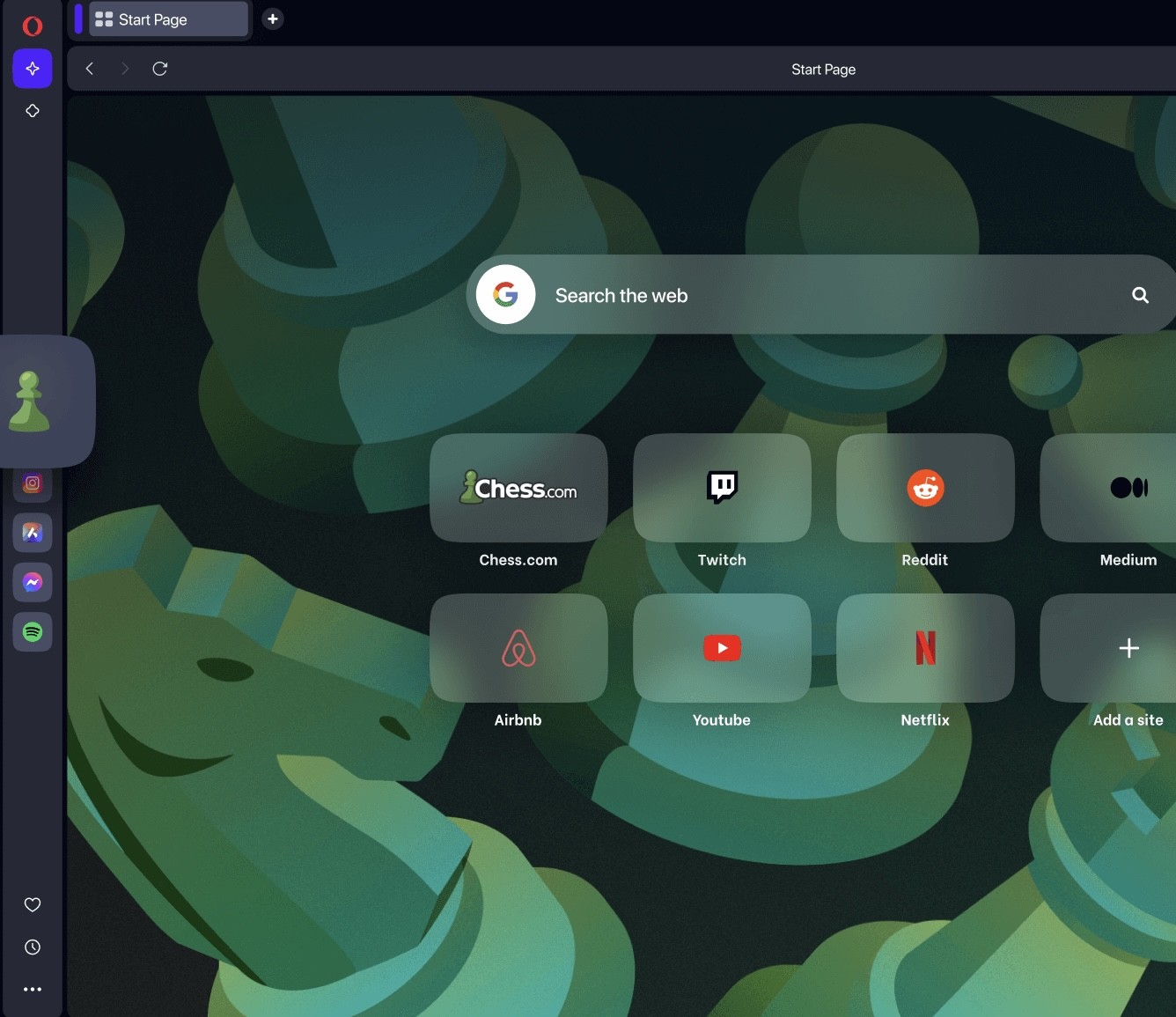
Task: Open a new tab with plus button
Action: tap(273, 18)
